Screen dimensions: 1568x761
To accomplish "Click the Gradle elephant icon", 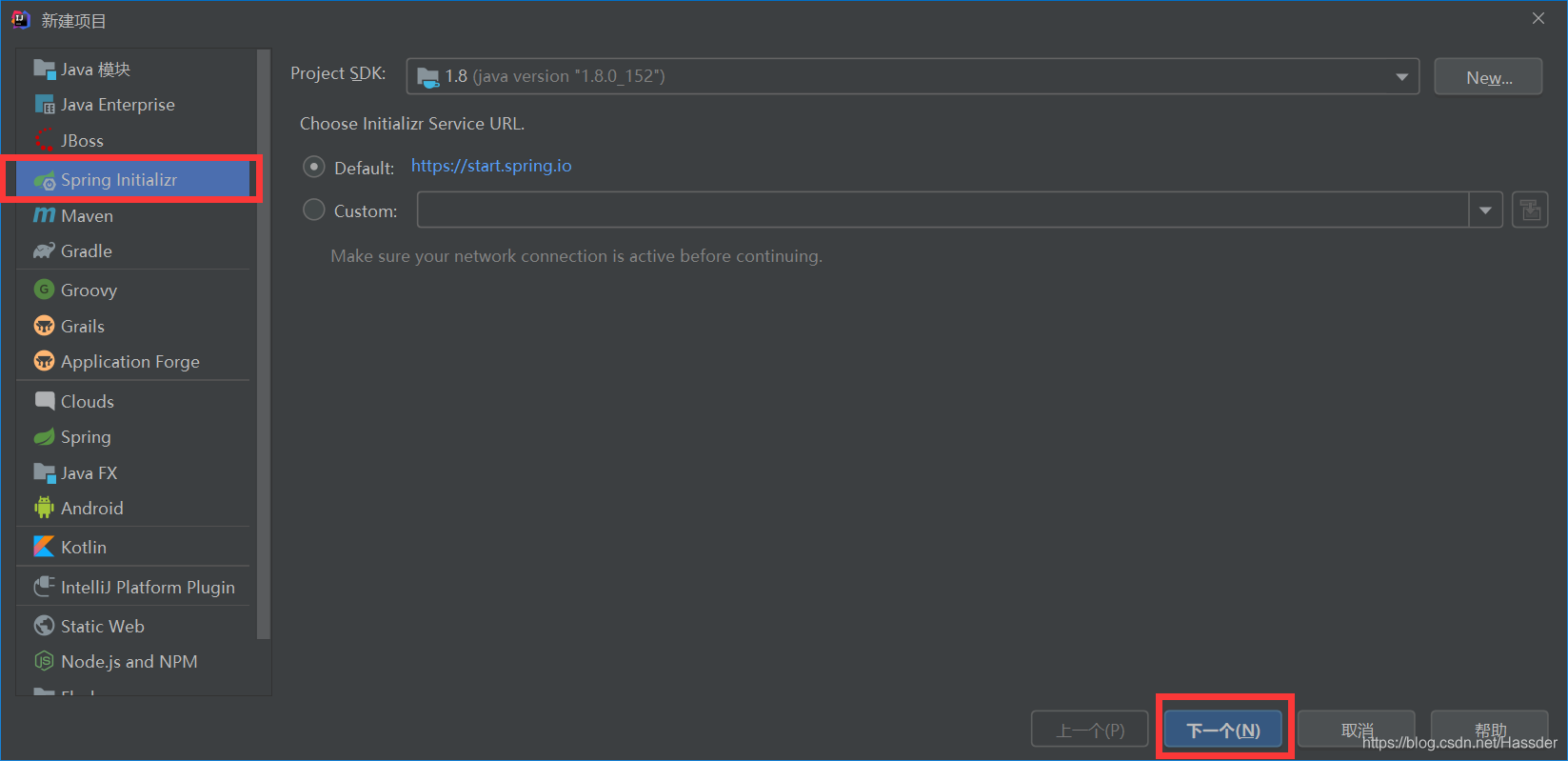I will point(44,250).
